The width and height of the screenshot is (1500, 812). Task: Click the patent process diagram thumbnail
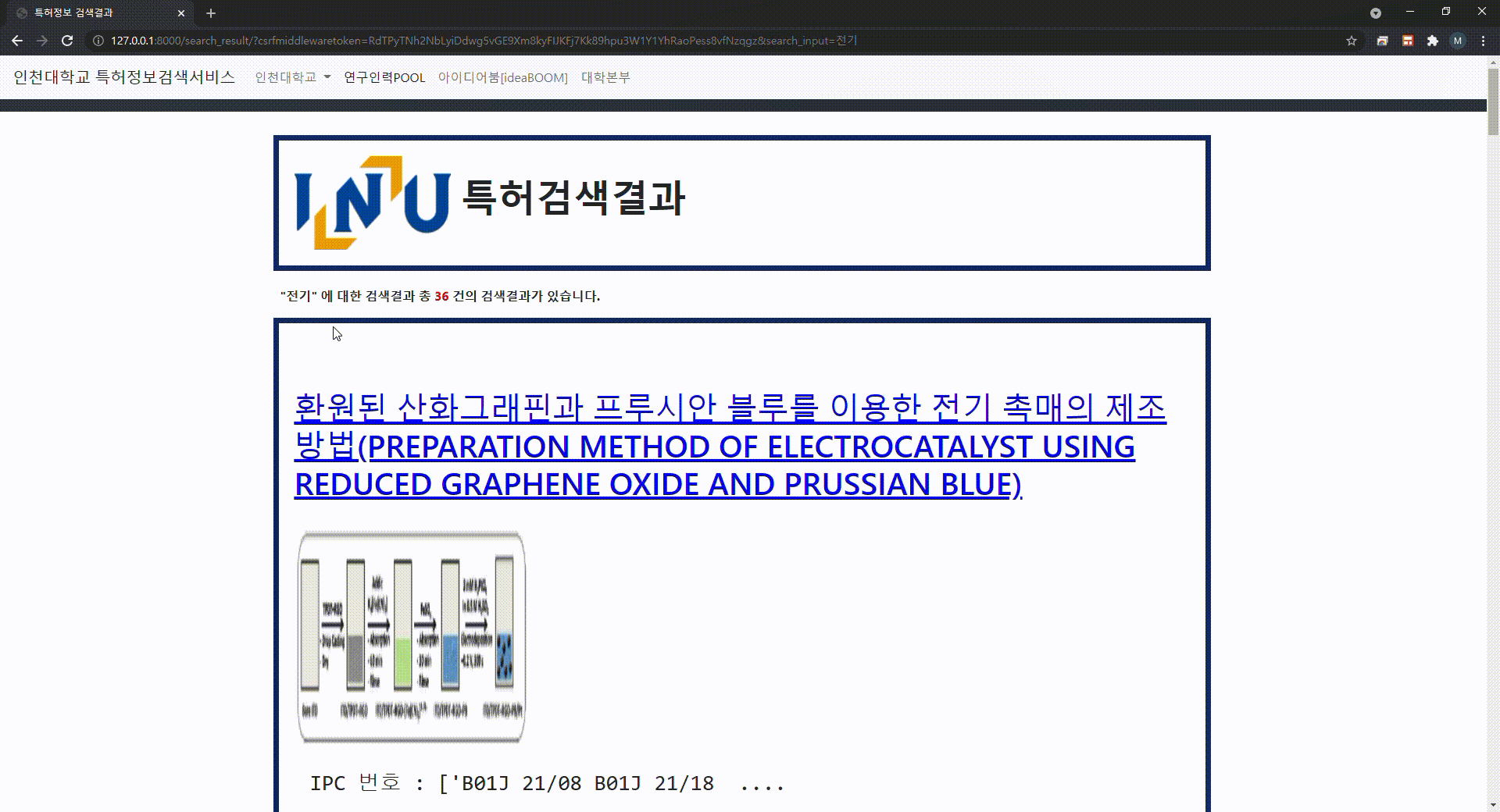pos(411,636)
